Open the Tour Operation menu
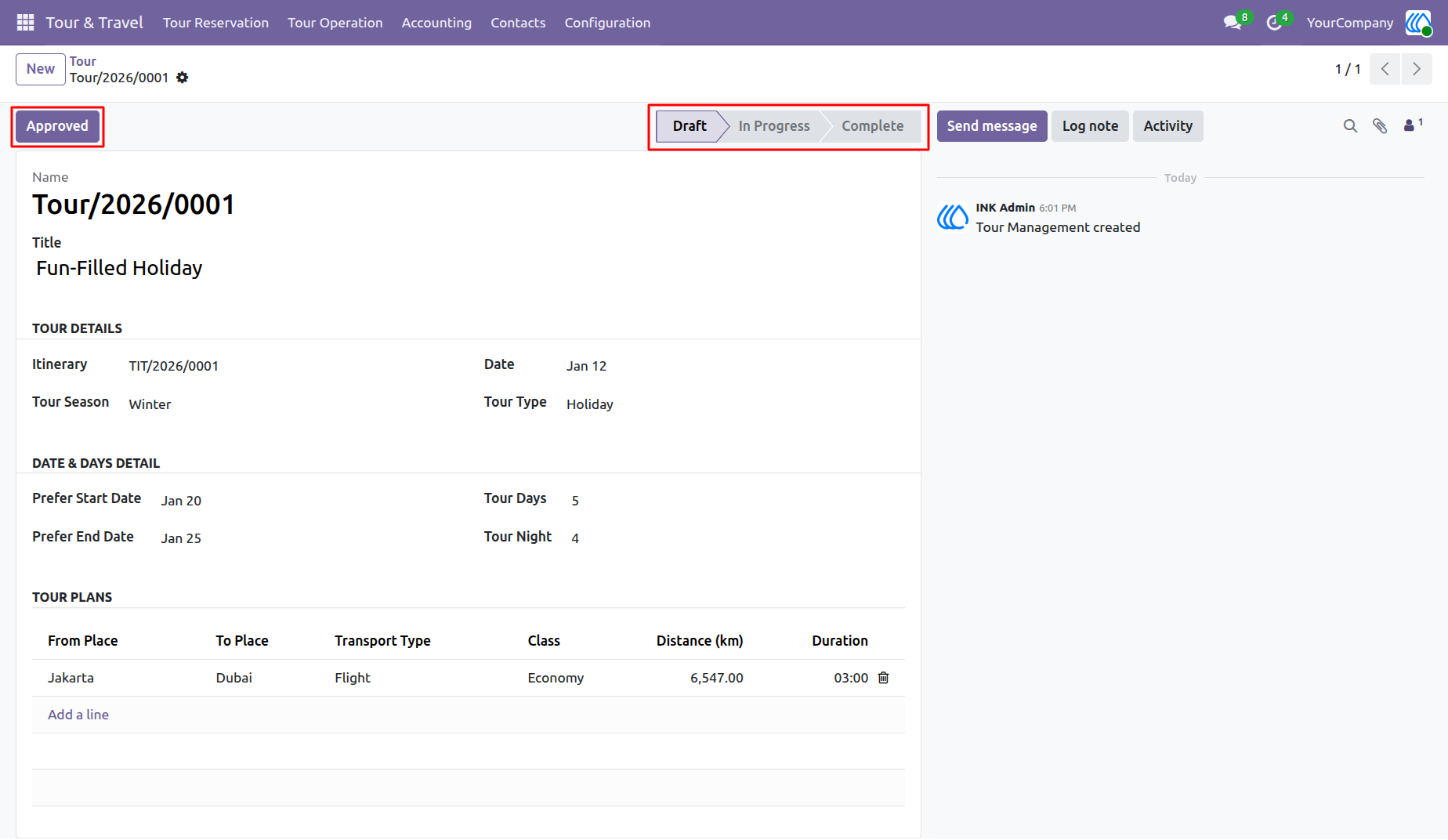The height and width of the screenshot is (840, 1448). click(x=335, y=23)
